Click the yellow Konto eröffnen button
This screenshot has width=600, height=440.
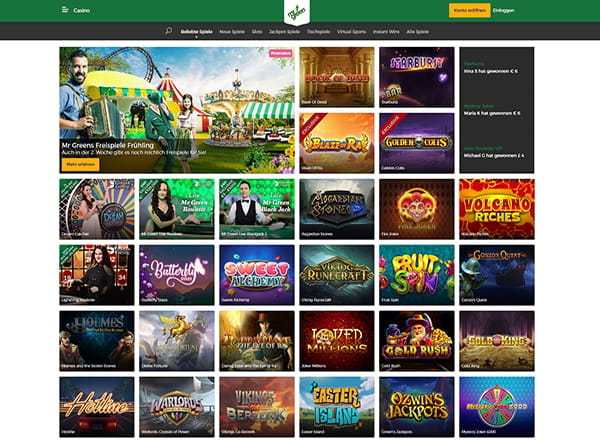[470, 10]
